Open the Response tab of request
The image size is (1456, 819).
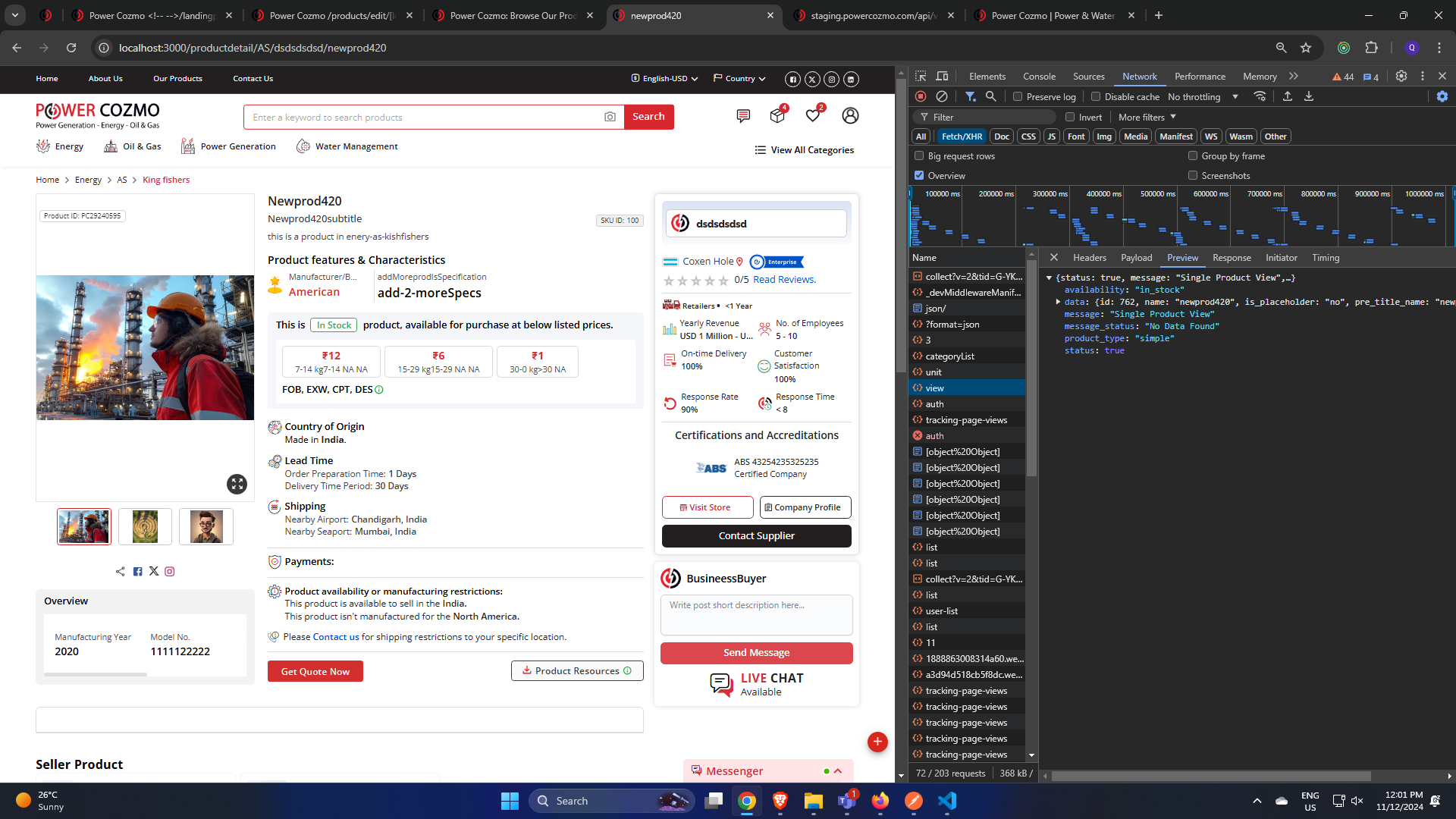(1231, 258)
